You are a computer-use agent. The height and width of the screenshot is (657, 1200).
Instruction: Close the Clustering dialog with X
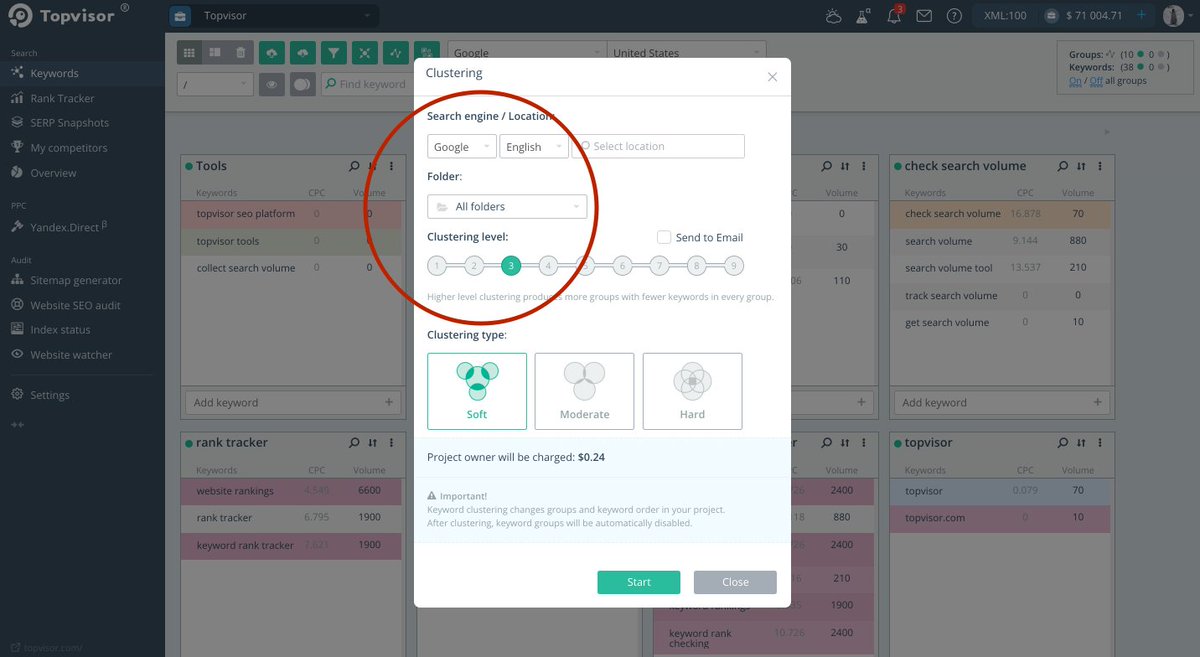click(772, 77)
